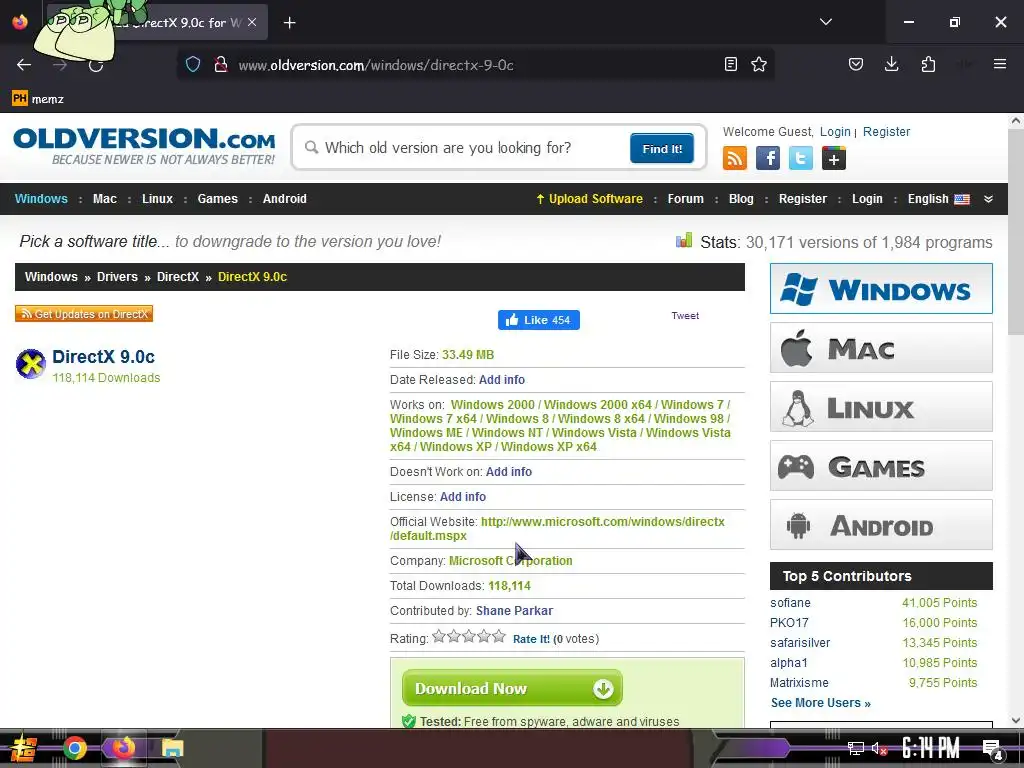The width and height of the screenshot is (1024, 768).
Task: Open Chrome from the taskbar
Action: click(74, 748)
